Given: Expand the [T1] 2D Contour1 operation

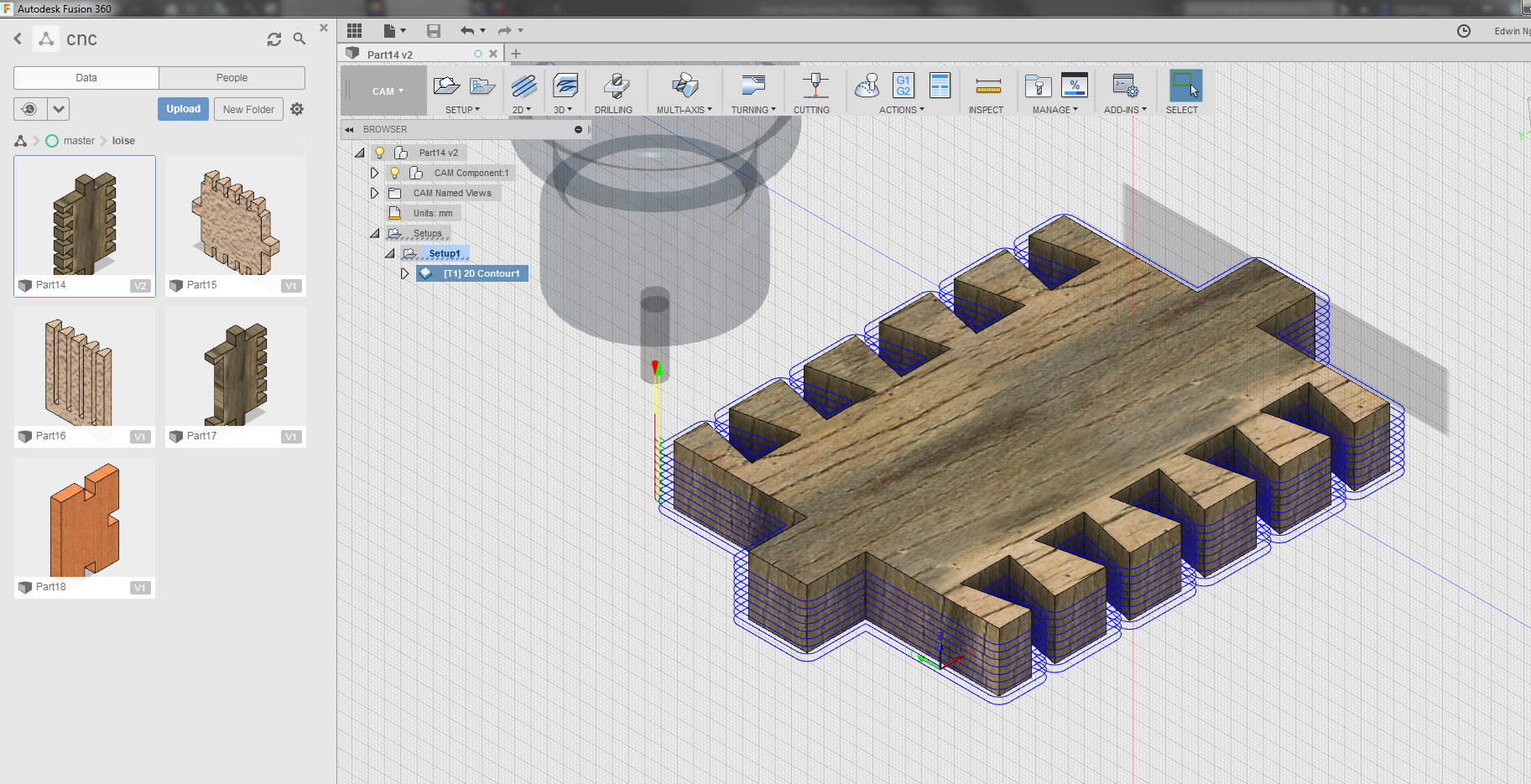Looking at the screenshot, I should [404, 273].
